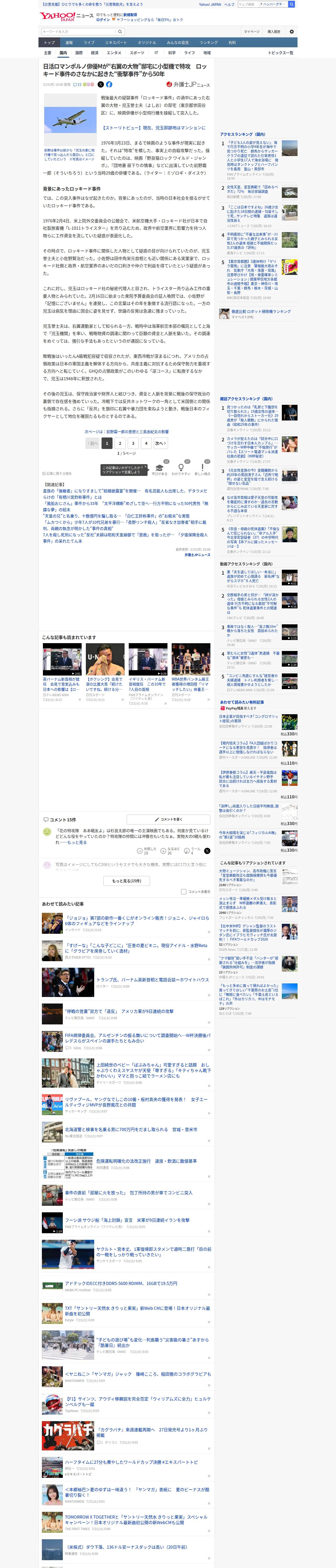Go to article page 3
This screenshot has width=336, height=1568.
133,443
